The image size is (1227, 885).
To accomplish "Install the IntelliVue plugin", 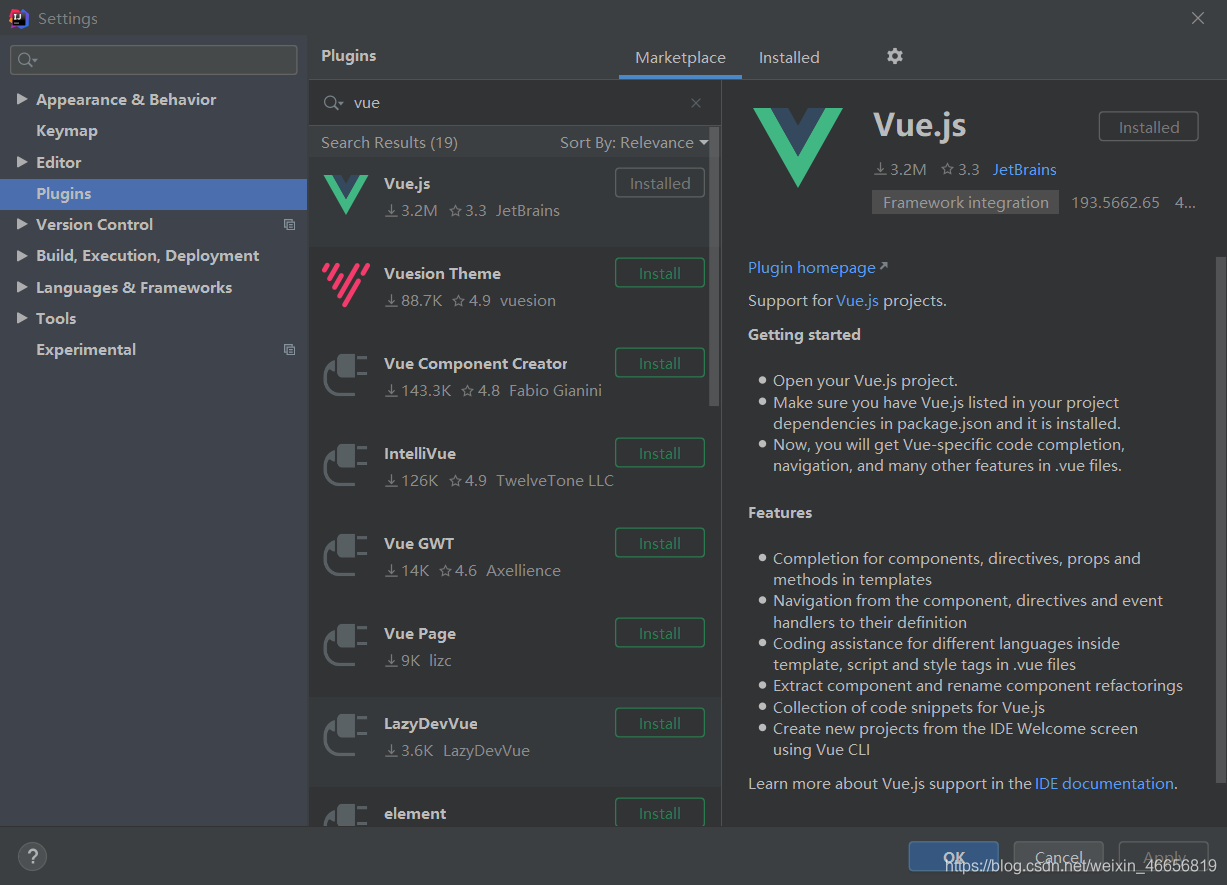I will (x=660, y=453).
